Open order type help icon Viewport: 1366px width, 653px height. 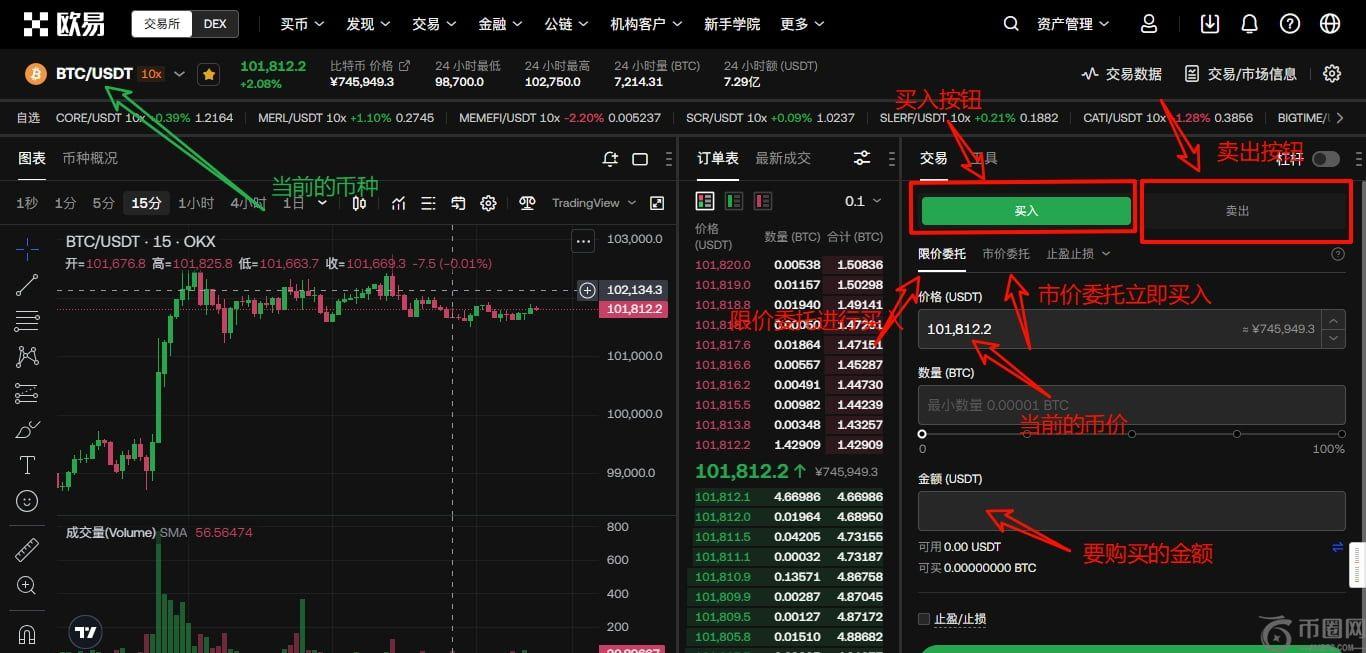click(x=1338, y=254)
